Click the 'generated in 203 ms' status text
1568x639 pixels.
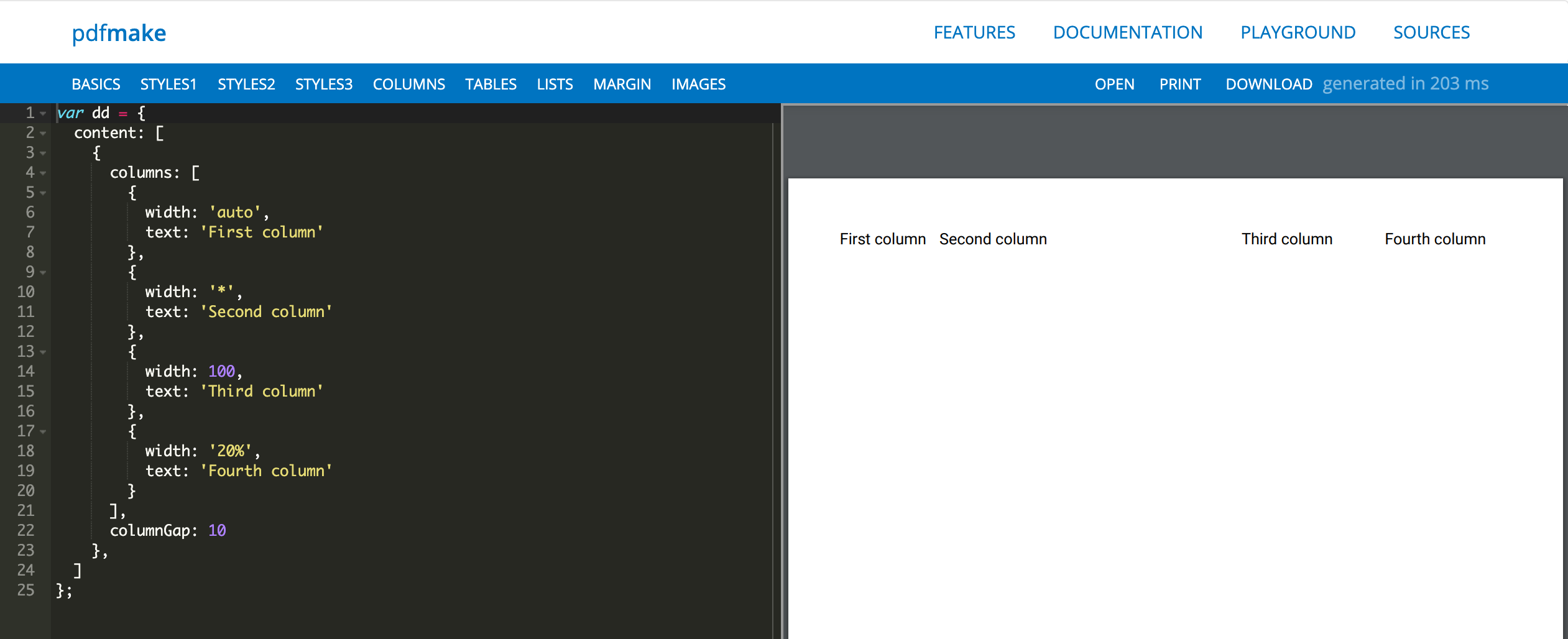tap(1405, 84)
